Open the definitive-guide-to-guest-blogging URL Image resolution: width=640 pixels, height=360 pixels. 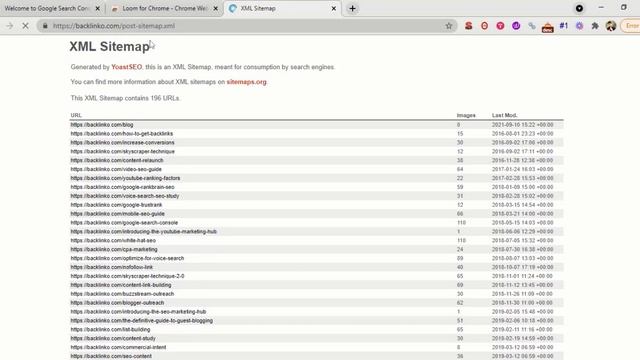coord(142,321)
